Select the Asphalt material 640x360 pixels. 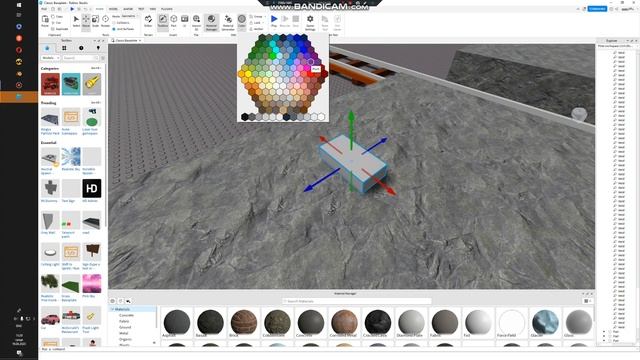tap(177, 322)
